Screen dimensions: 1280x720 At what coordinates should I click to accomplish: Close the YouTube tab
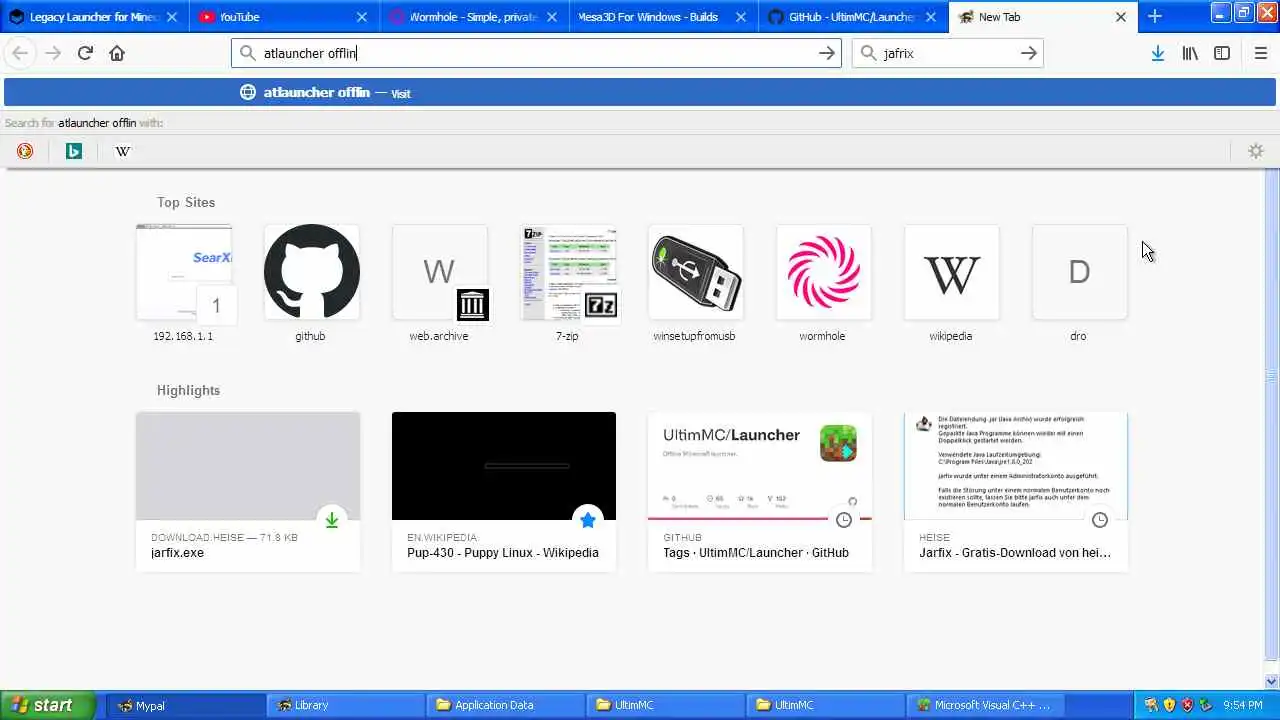click(362, 17)
